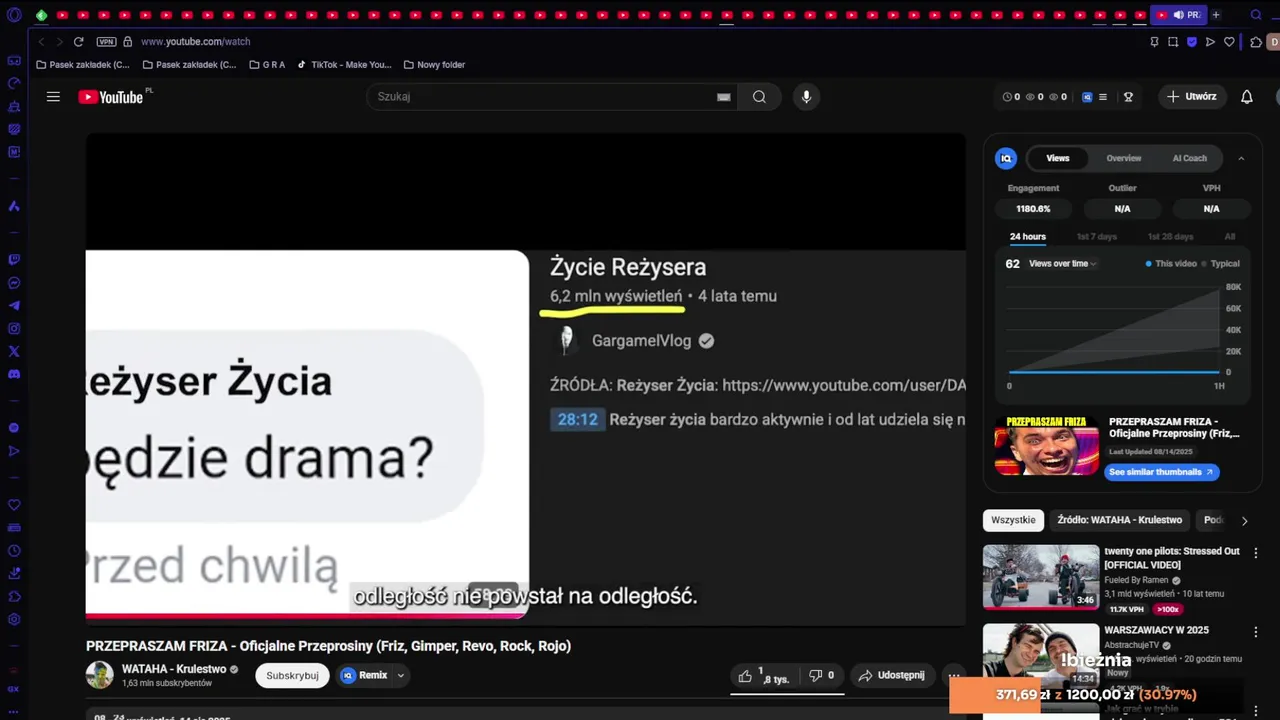Open options for WARSZAWIACY W 2025 video
Viewport: 1280px width, 720px height.
(1256, 633)
